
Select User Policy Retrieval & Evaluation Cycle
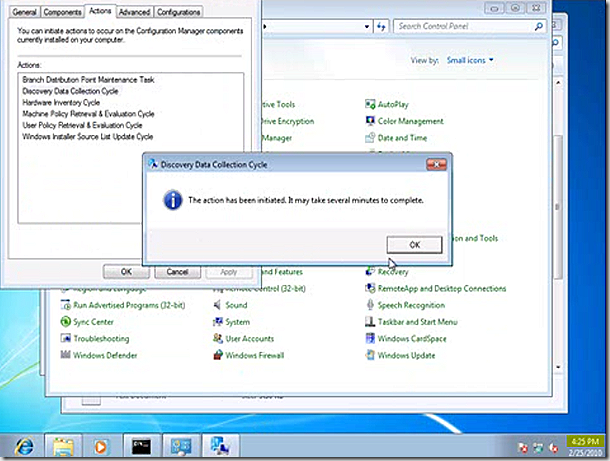(82, 125)
